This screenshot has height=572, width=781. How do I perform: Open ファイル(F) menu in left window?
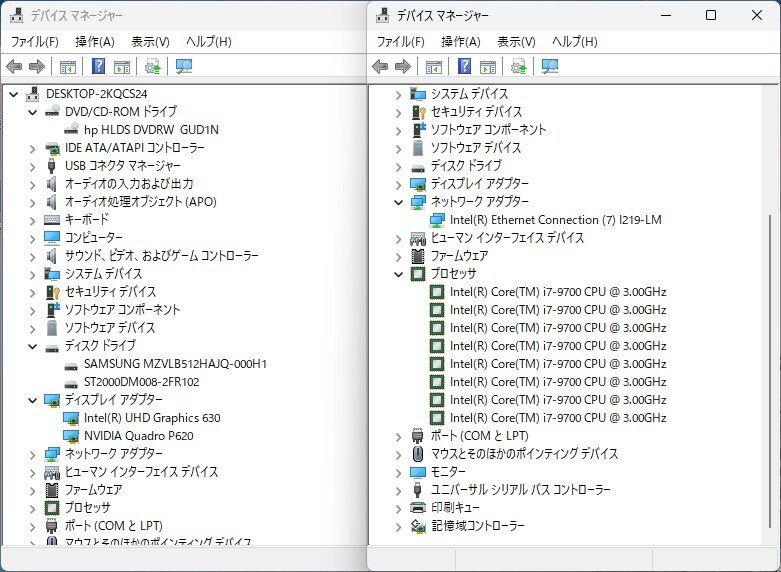[x=34, y=42]
